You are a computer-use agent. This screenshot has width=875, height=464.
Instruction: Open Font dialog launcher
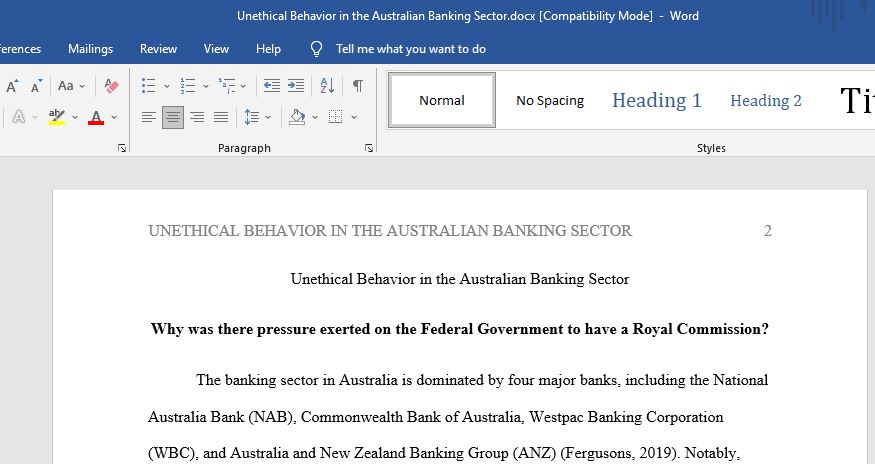click(122, 148)
